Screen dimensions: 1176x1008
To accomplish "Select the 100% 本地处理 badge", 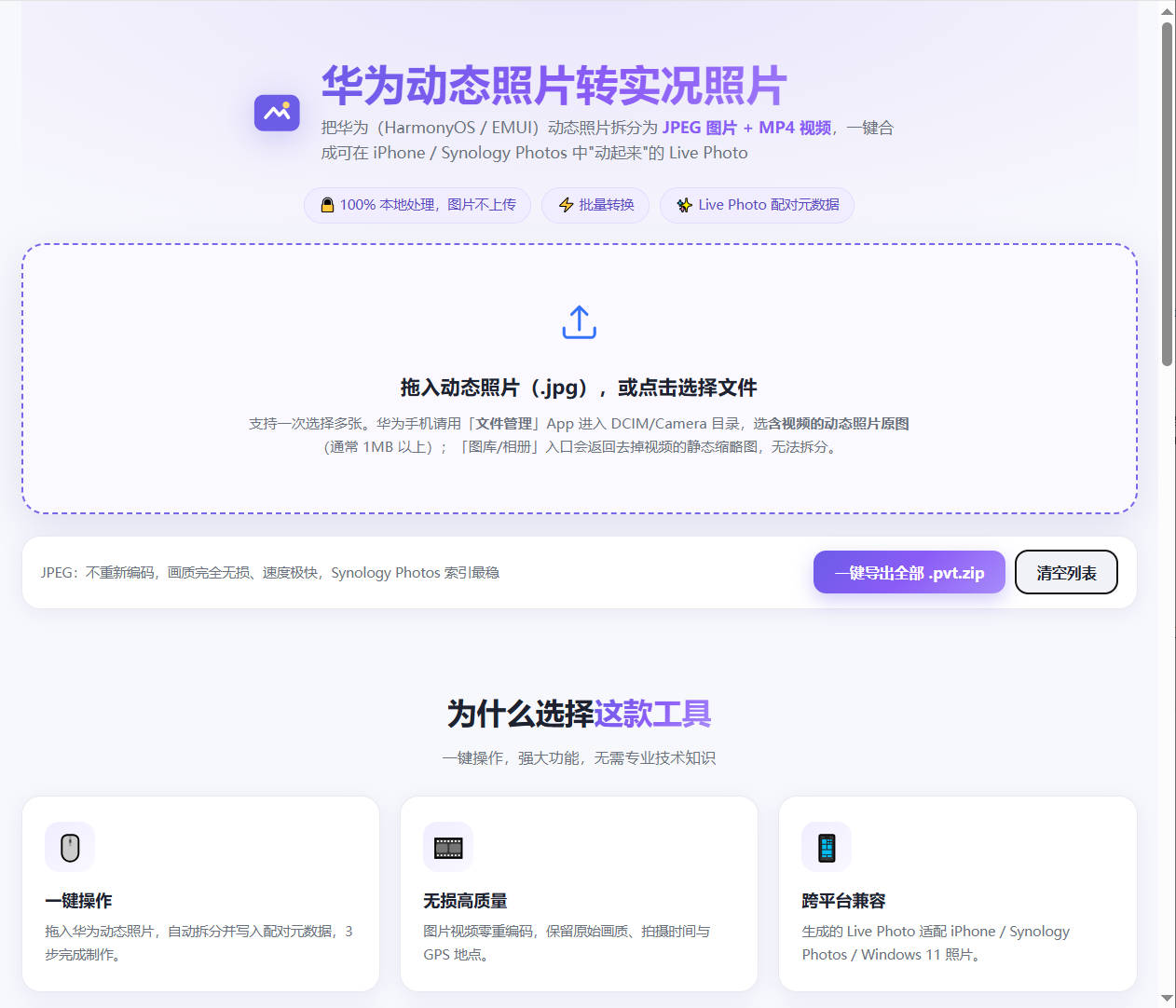I will [x=417, y=205].
